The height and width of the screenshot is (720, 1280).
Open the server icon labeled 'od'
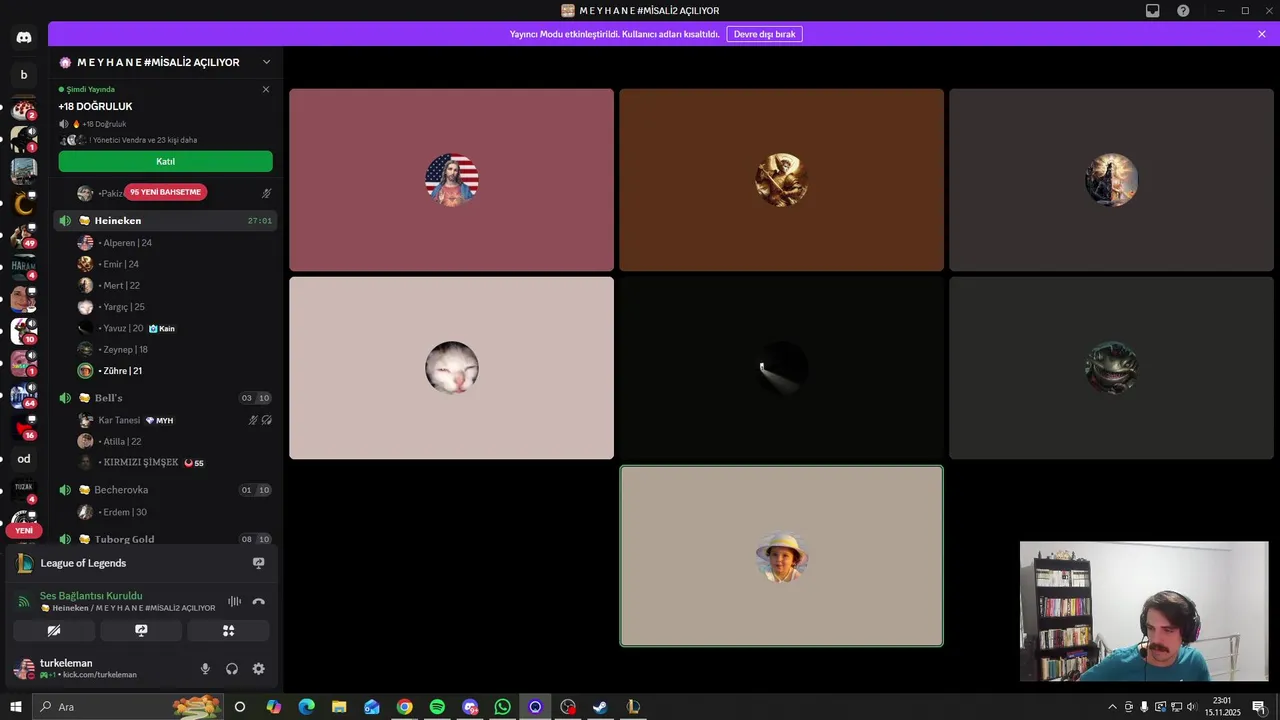pos(24,459)
